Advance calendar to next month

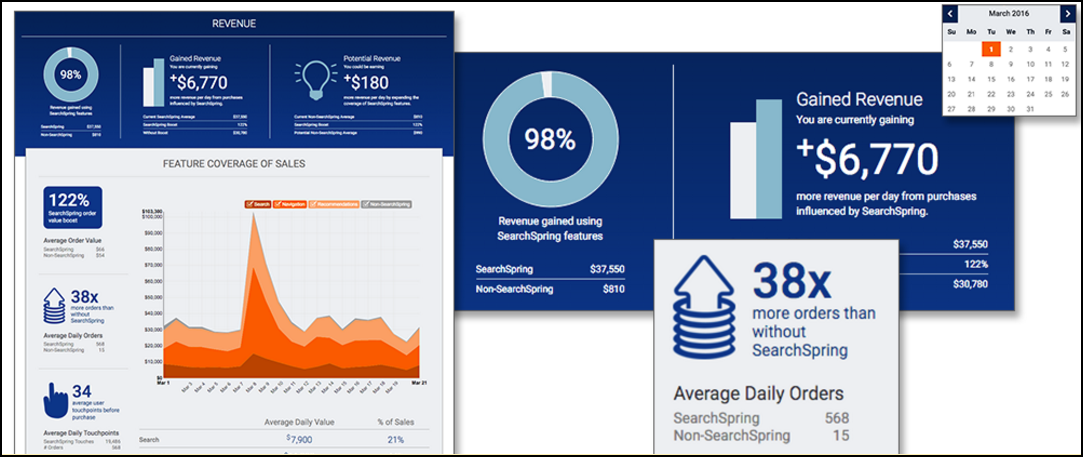pyautogui.click(x=1068, y=14)
